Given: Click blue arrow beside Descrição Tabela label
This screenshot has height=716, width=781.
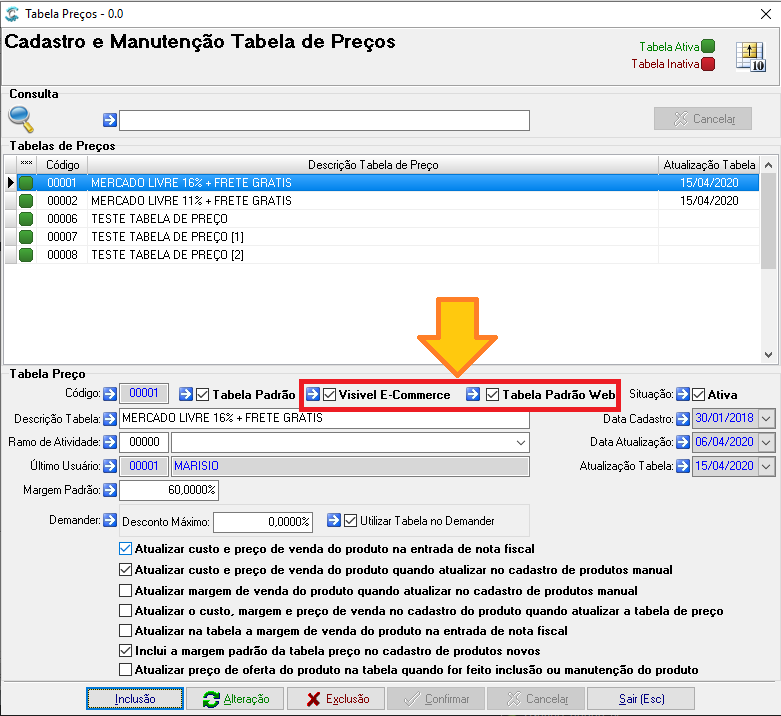Looking at the screenshot, I should coord(110,419).
